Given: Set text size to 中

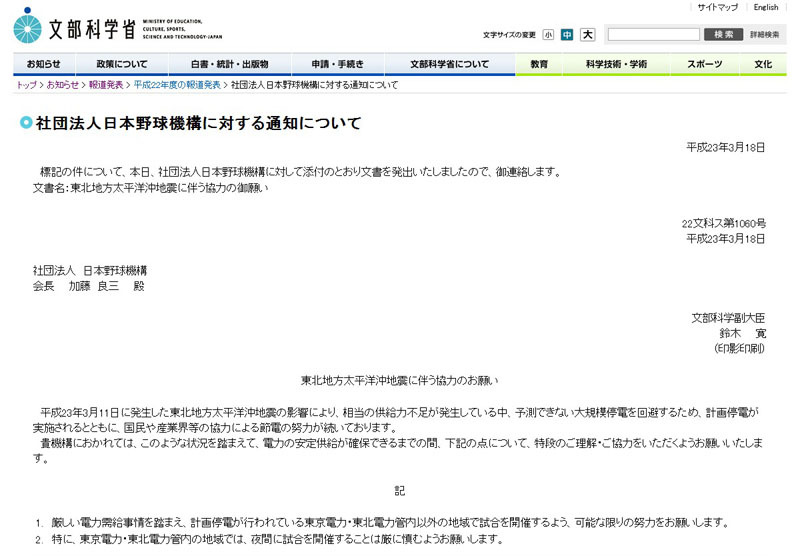Looking at the screenshot, I should tap(567, 35).
